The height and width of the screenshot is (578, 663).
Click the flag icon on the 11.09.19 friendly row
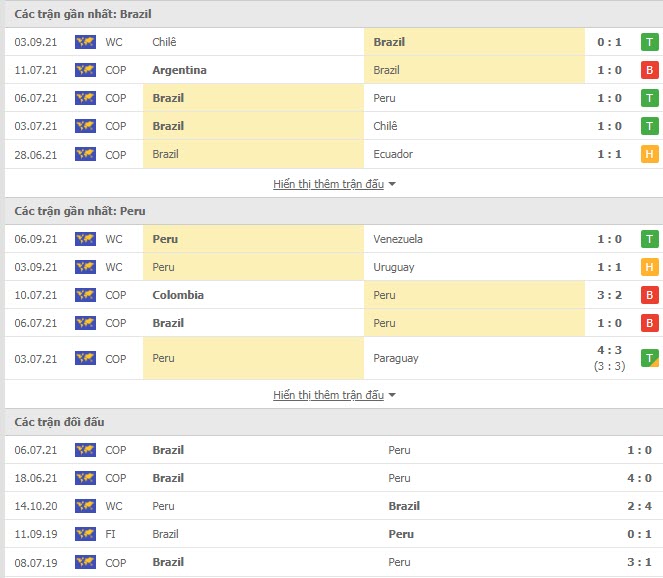point(85,534)
